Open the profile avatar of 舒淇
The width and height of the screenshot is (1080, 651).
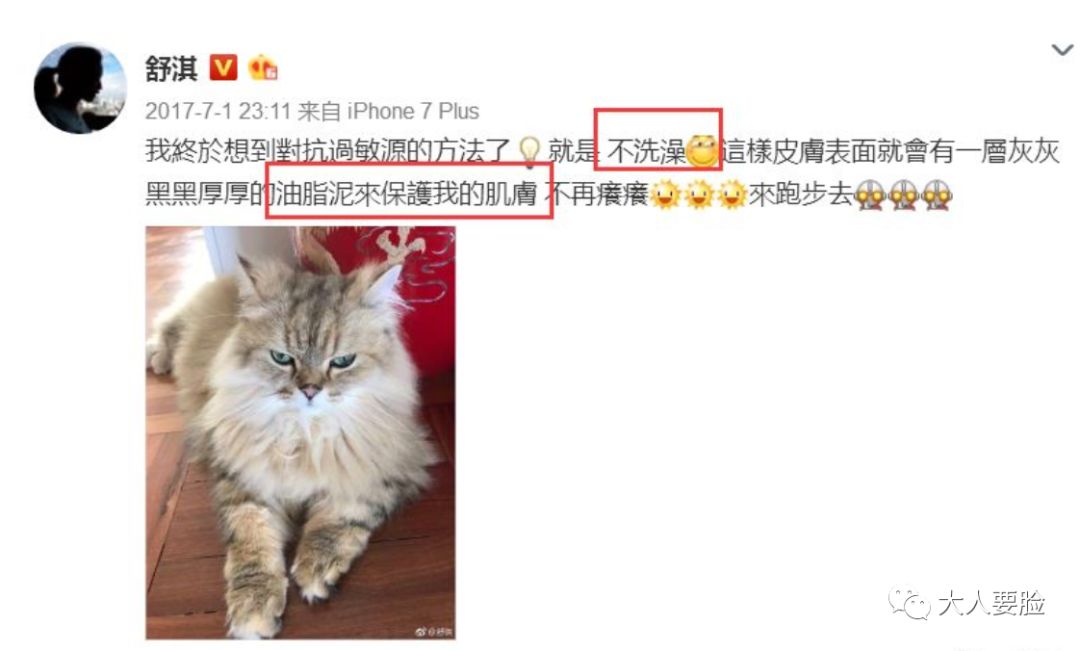click(x=81, y=88)
